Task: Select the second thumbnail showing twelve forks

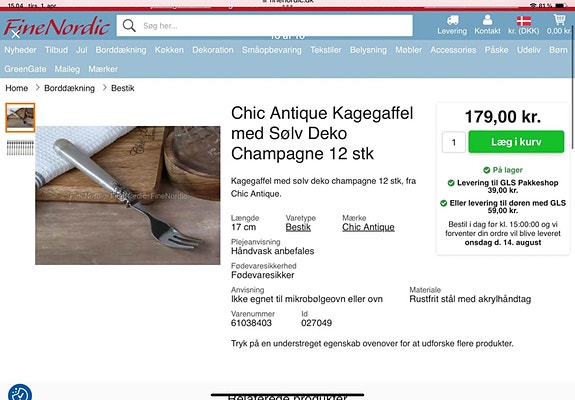Action: pyautogui.click(x=20, y=148)
